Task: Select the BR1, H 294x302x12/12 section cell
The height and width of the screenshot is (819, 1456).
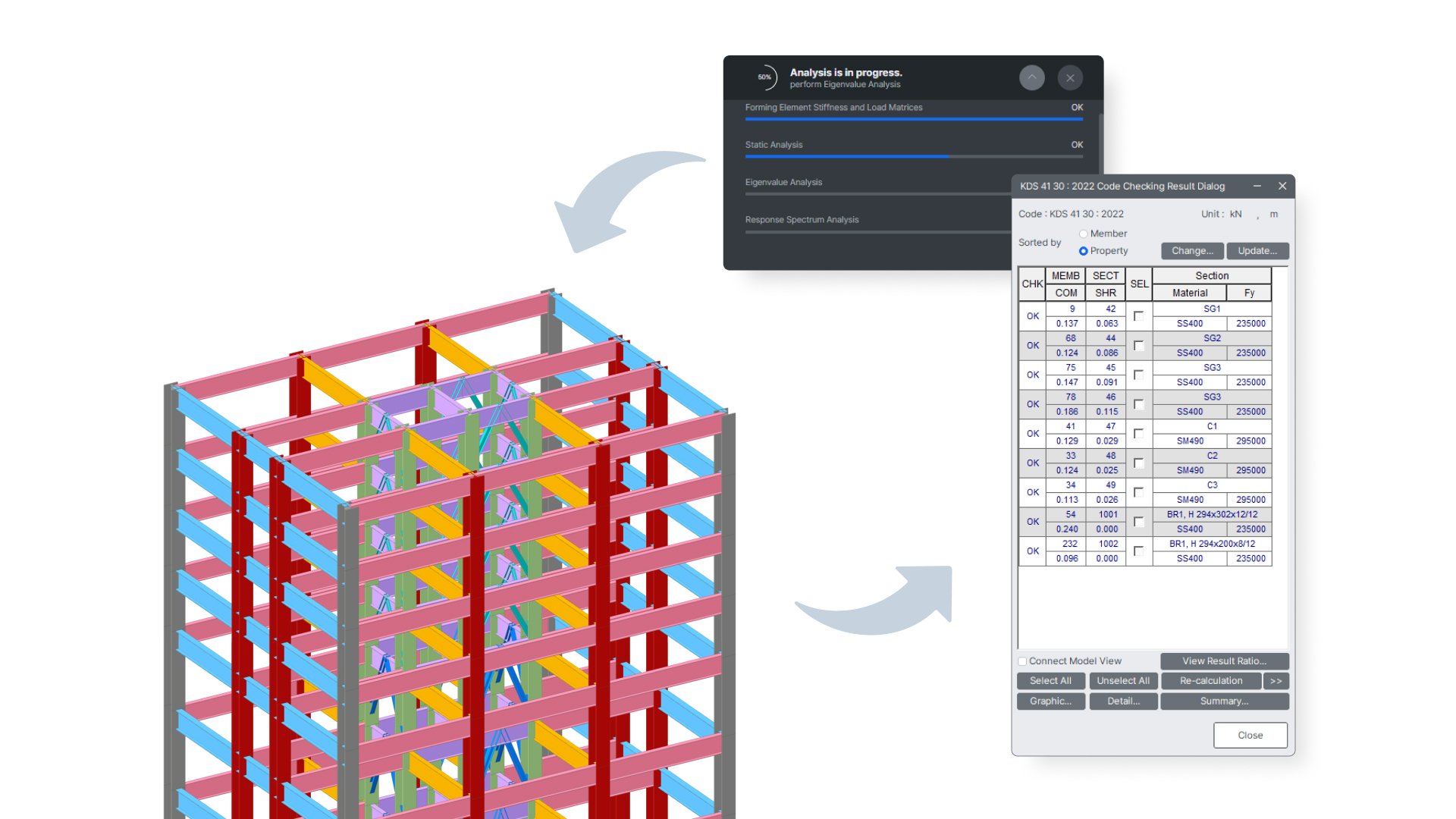Action: click(x=1212, y=515)
